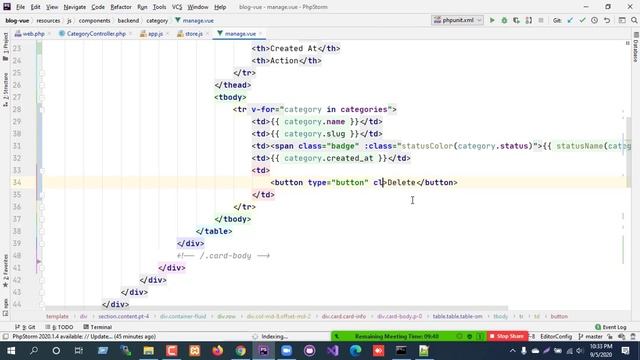The image size is (640, 360).
Task: Open the Navigate menu
Action: click(x=75, y=7)
